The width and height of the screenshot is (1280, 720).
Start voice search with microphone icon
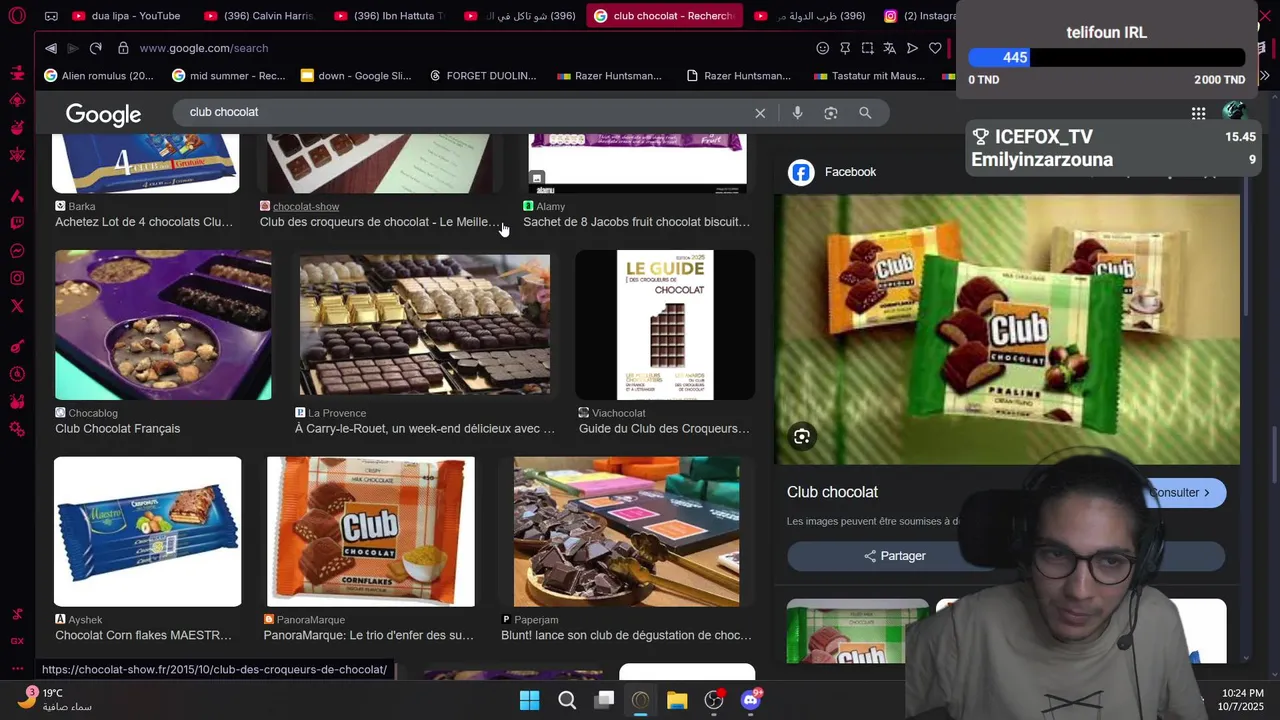click(797, 113)
